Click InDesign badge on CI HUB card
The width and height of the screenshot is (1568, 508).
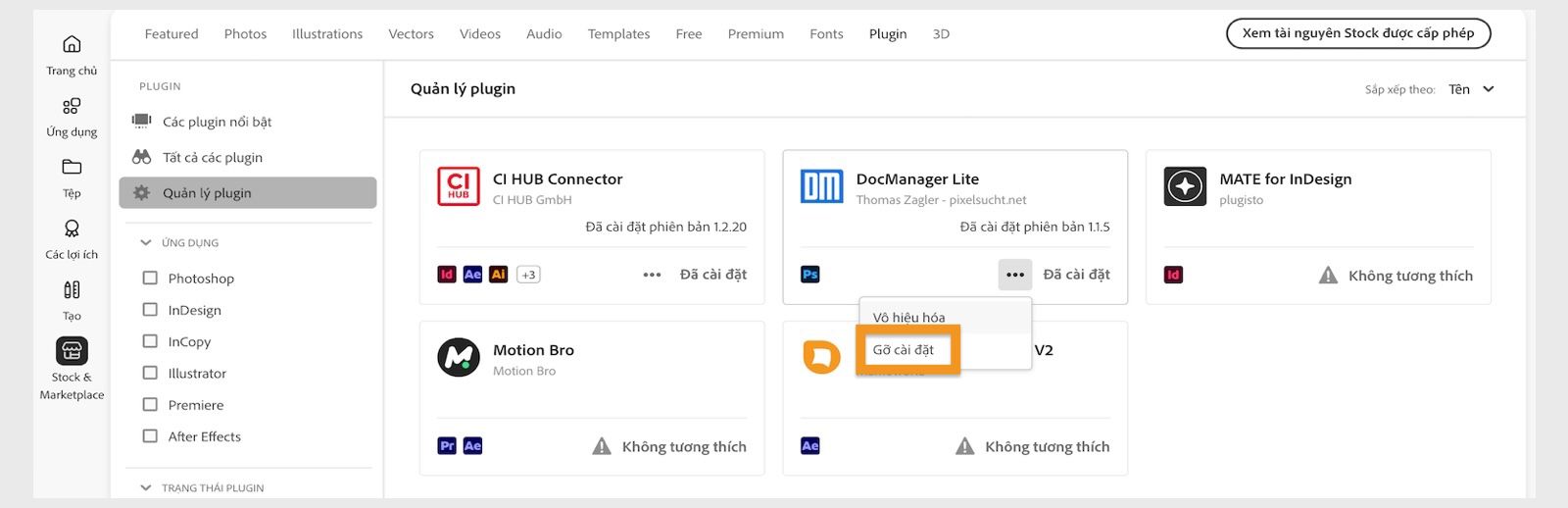coord(447,275)
